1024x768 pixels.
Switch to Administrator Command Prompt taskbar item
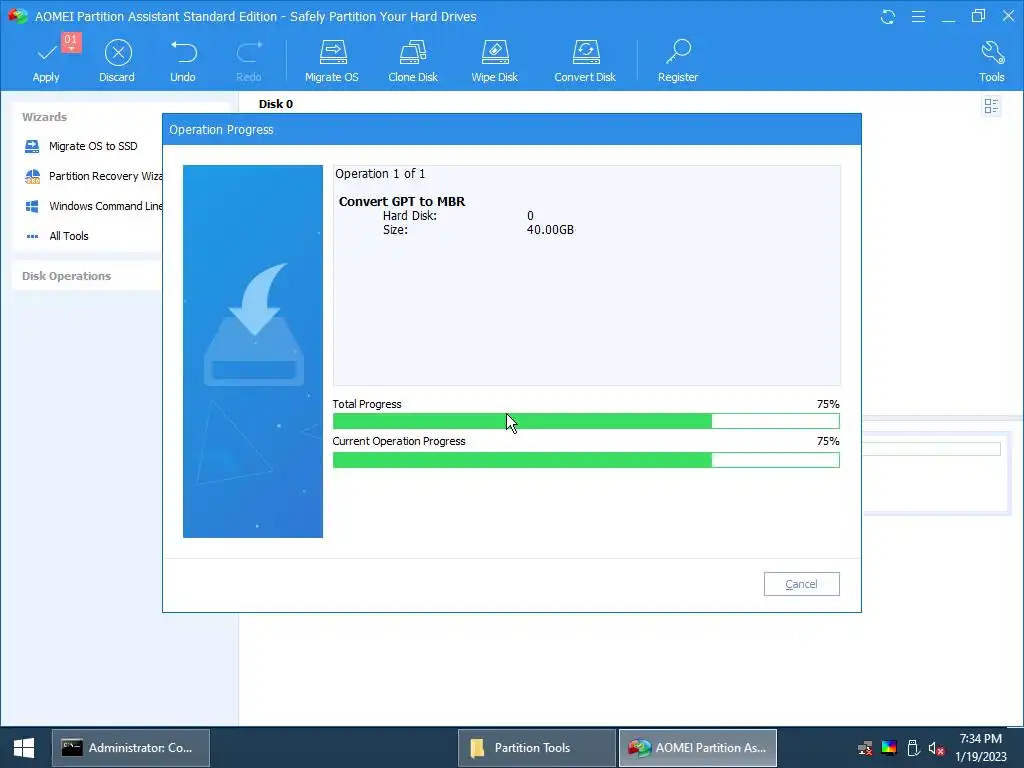[x=131, y=748]
